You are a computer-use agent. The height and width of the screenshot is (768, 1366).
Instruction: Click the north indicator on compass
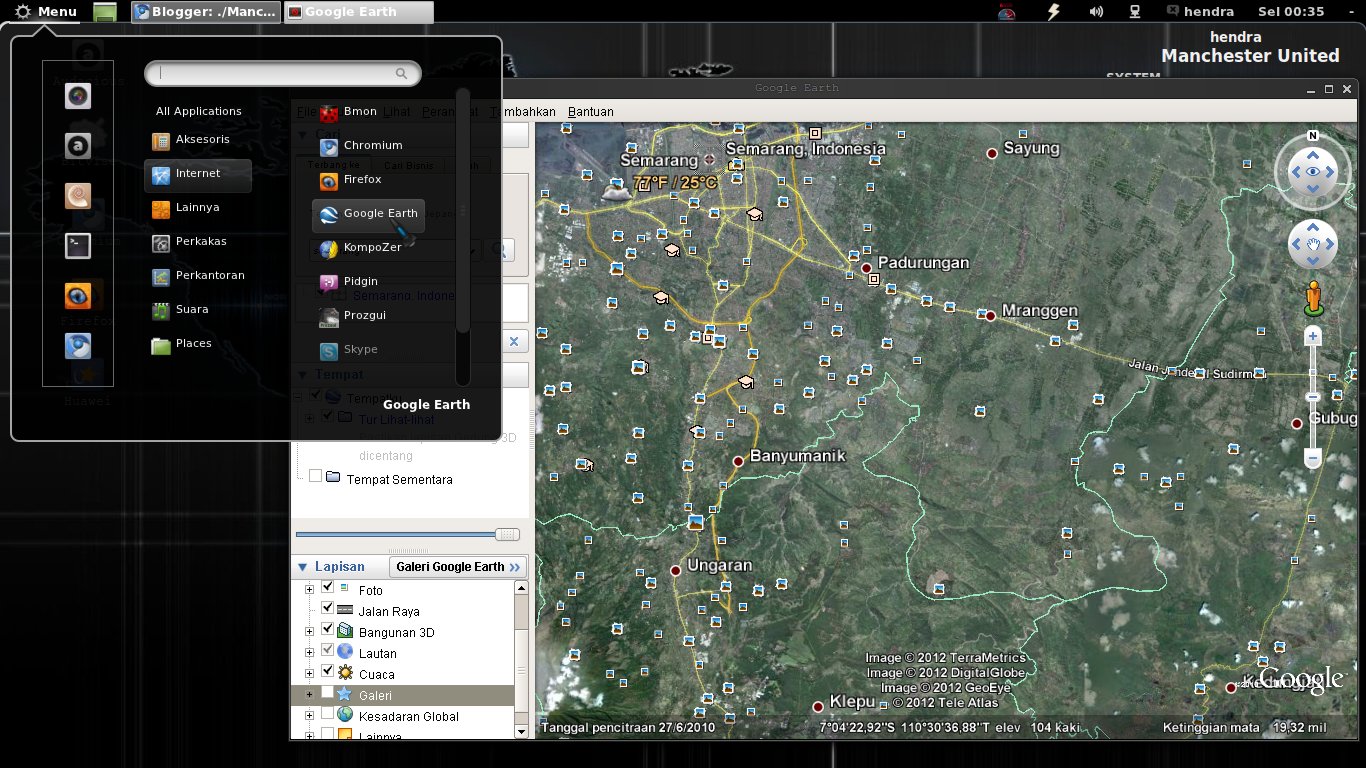(x=1313, y=135)
